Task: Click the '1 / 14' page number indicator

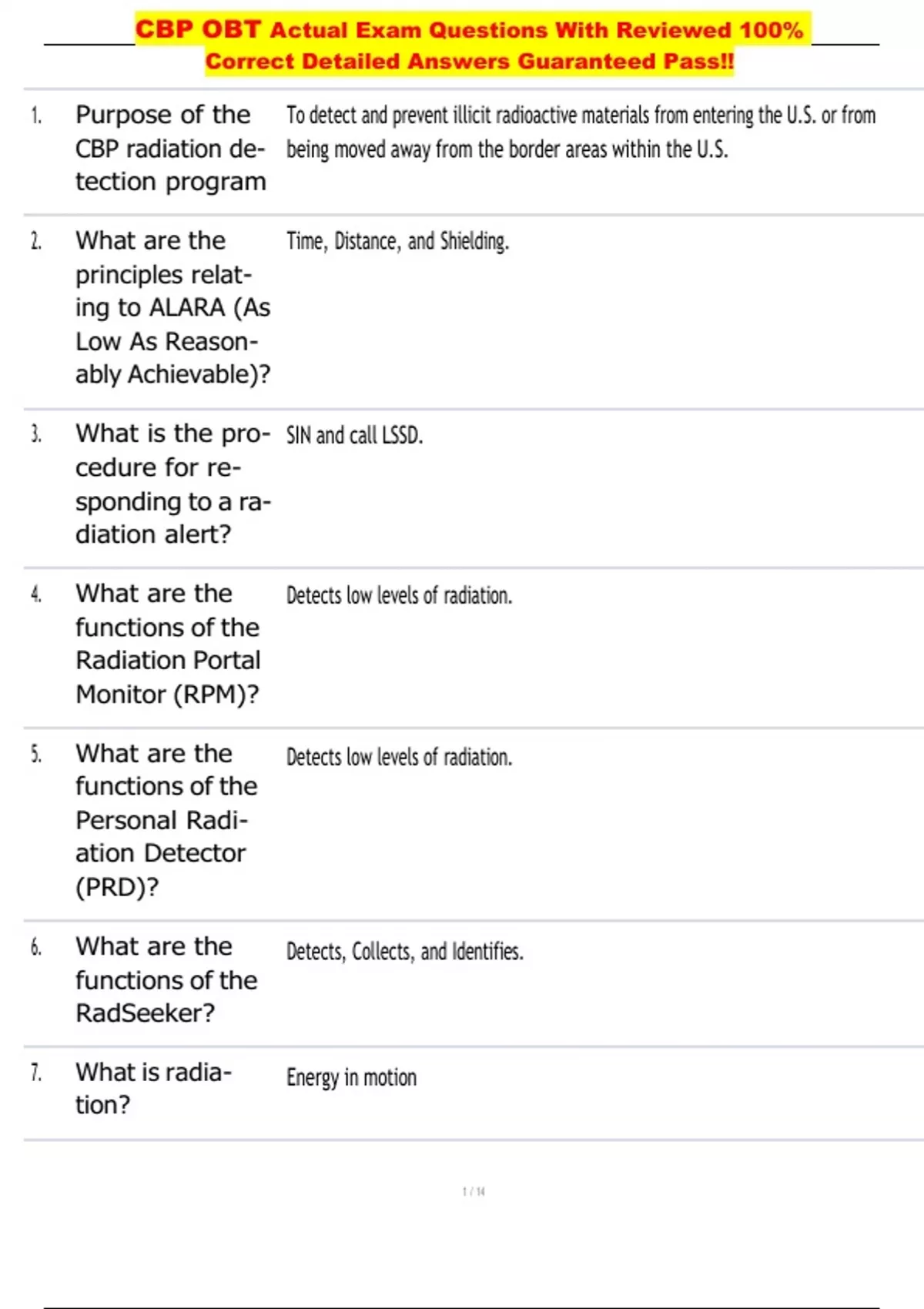Action: pyautogui.click(x=474, y=1191)
